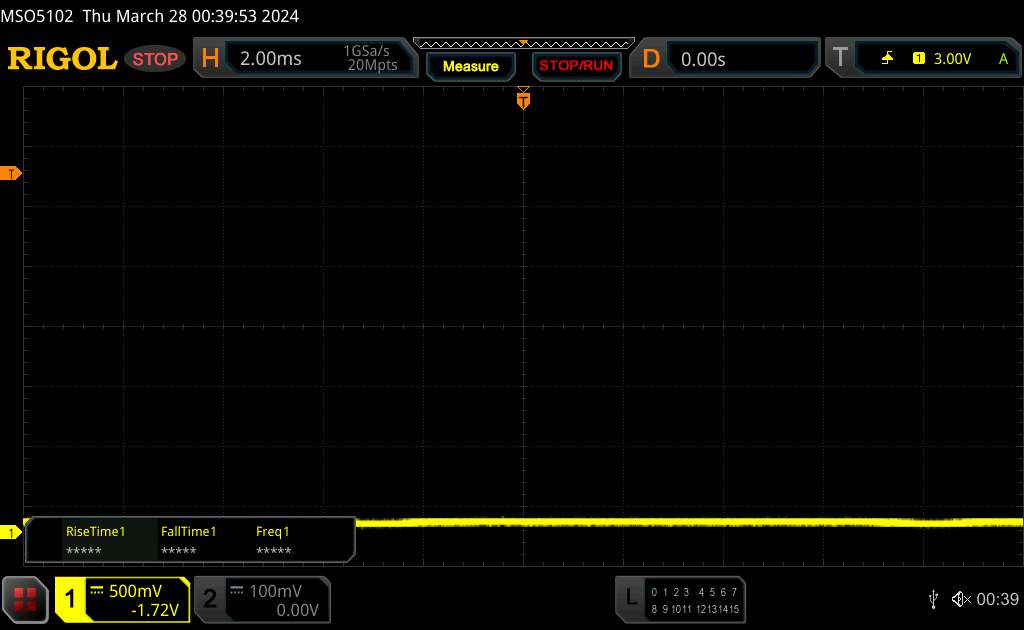Click the RiseTime1 measurement
Screen dimensions: 1024x630
tap(95, 541)
